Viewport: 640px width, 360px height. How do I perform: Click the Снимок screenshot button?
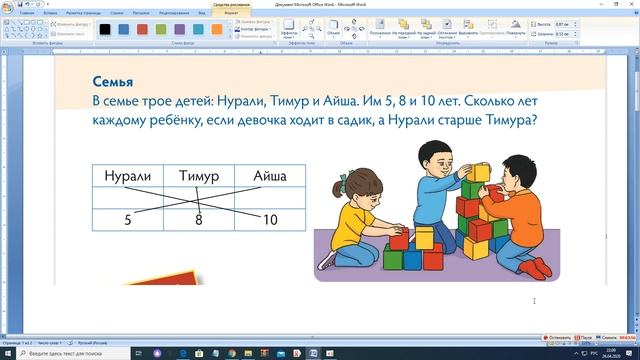[x=606, y=338]
